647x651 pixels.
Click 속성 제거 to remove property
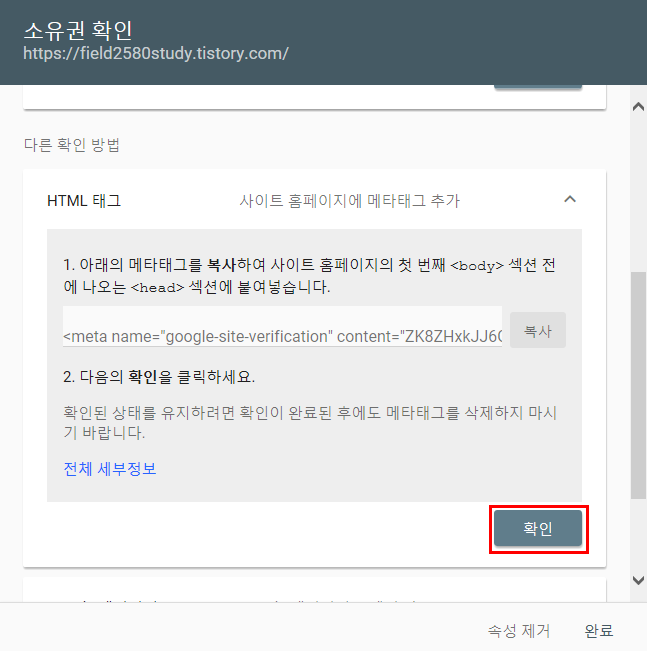click(x=519, y=631)
